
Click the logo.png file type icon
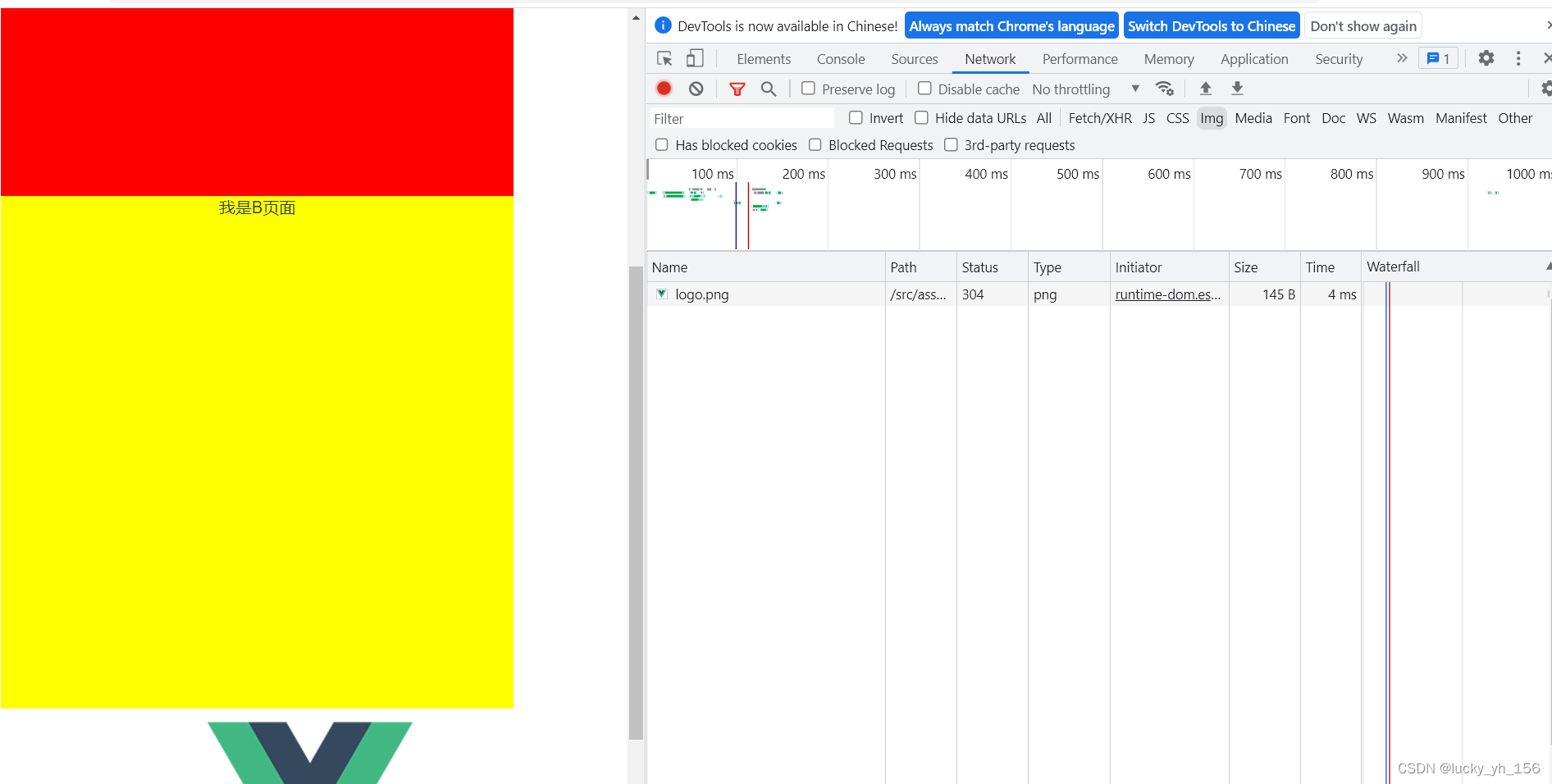click(662, 294)
